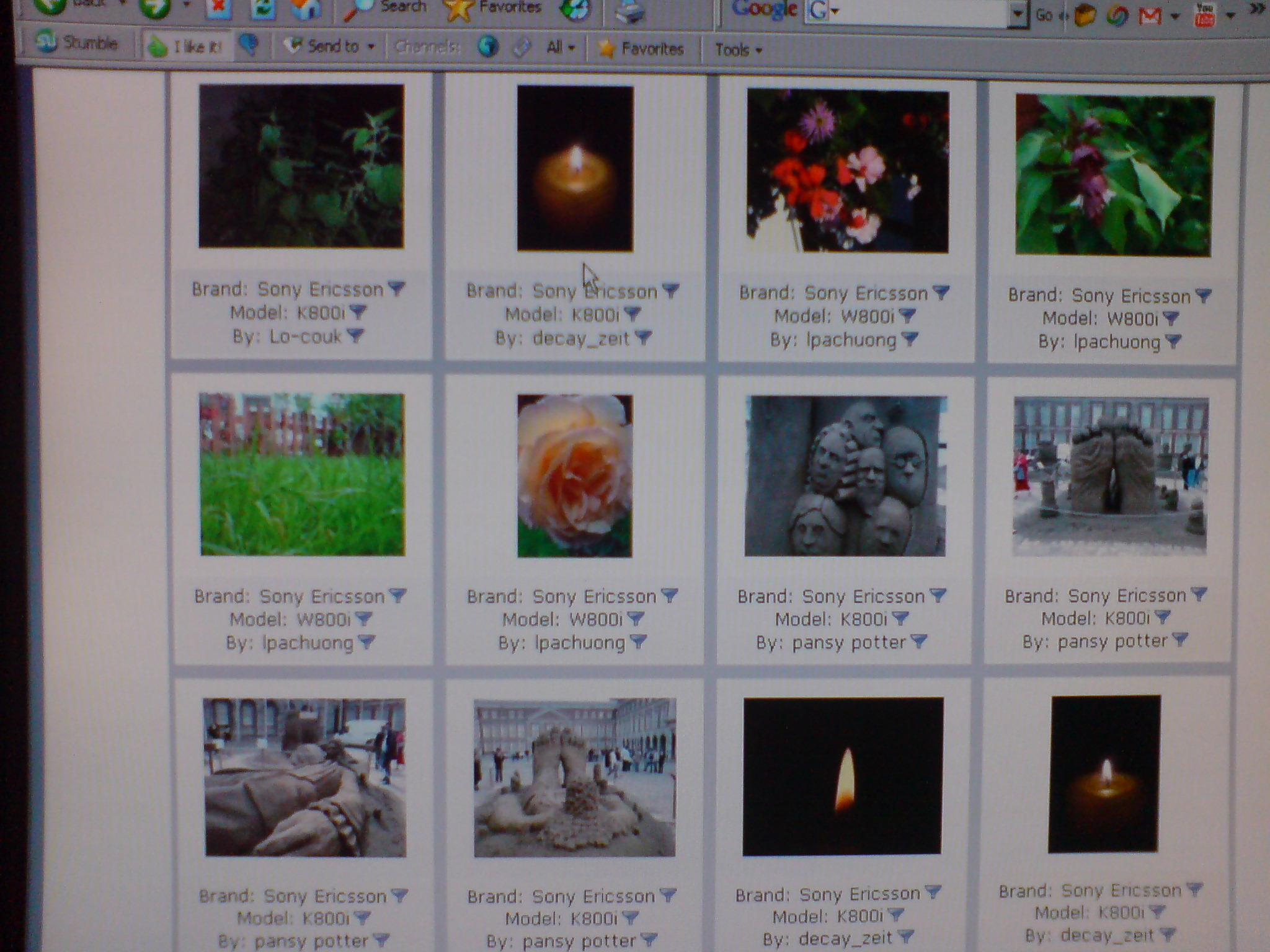Open the StumbleUpon Tools menu
The image size is (1270, 952).
[739, 50]
